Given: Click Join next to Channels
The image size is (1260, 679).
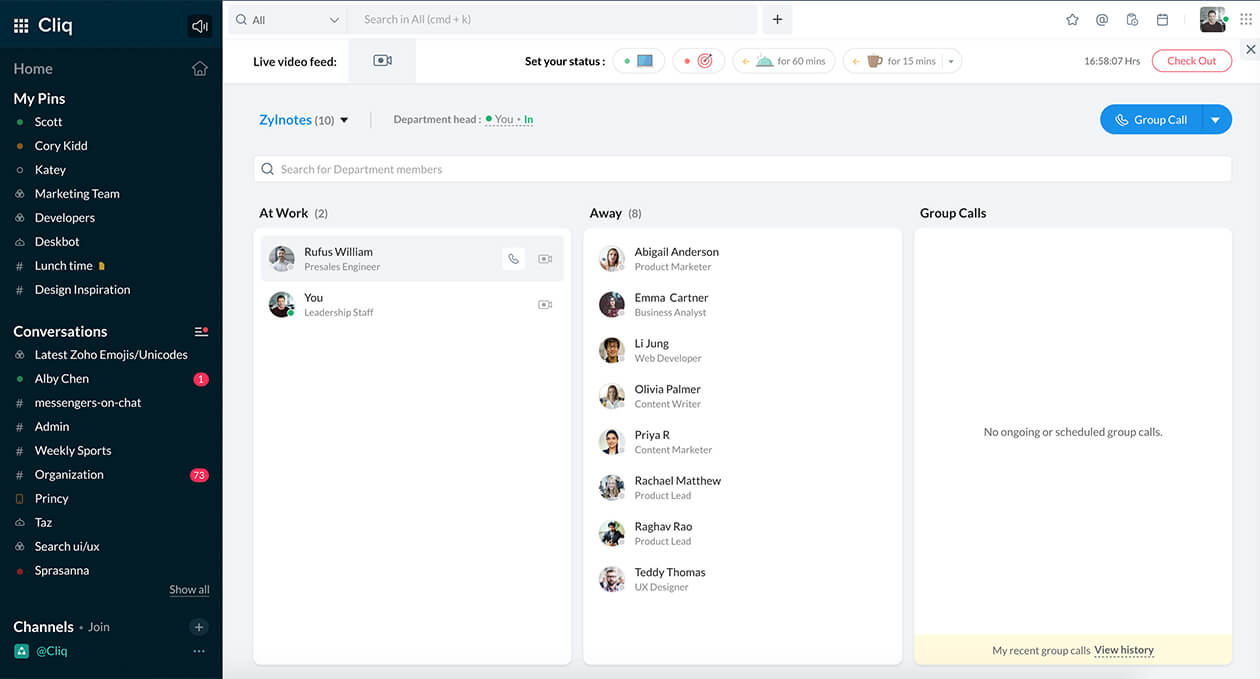Looking at the screenshot, I should [x=98, y=627].
